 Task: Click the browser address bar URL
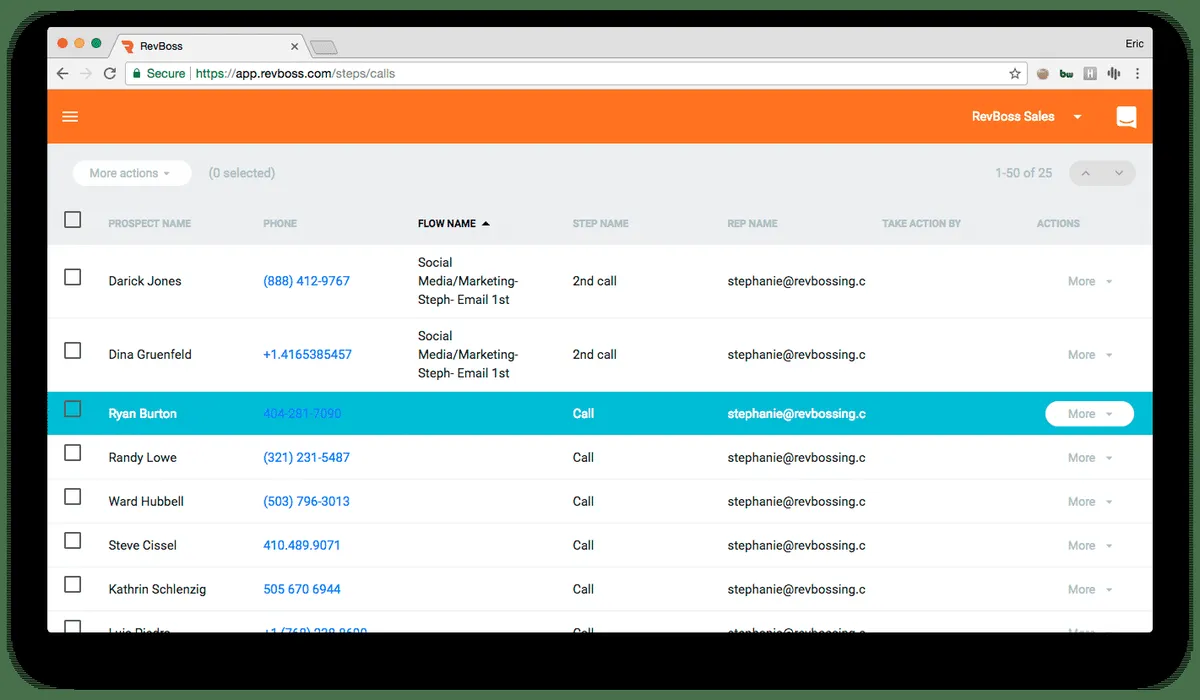point(295,73)
